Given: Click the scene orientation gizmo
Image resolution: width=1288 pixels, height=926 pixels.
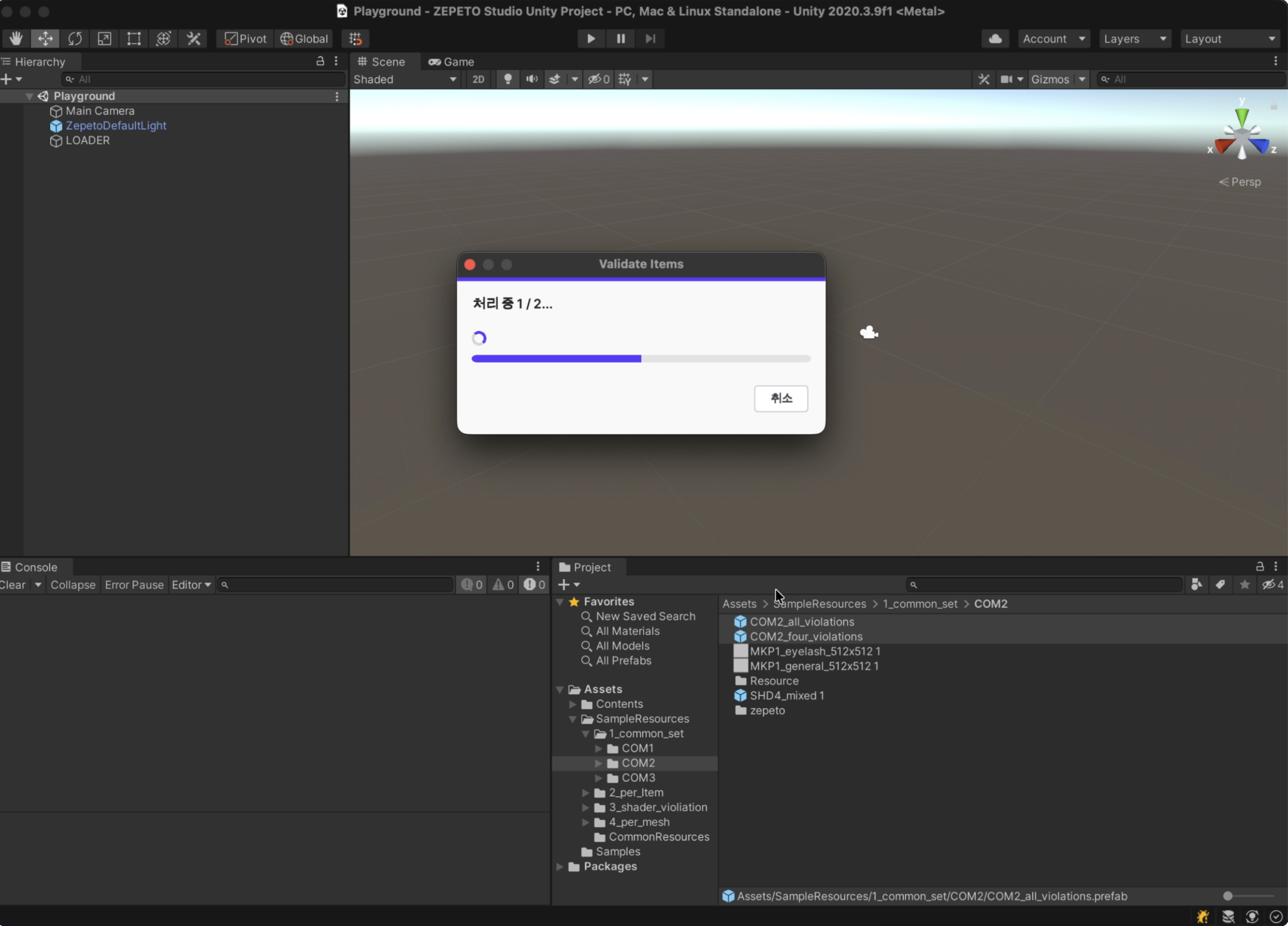Looking at the screenshot, I should pyautogui.click(x=1242, y=134).
